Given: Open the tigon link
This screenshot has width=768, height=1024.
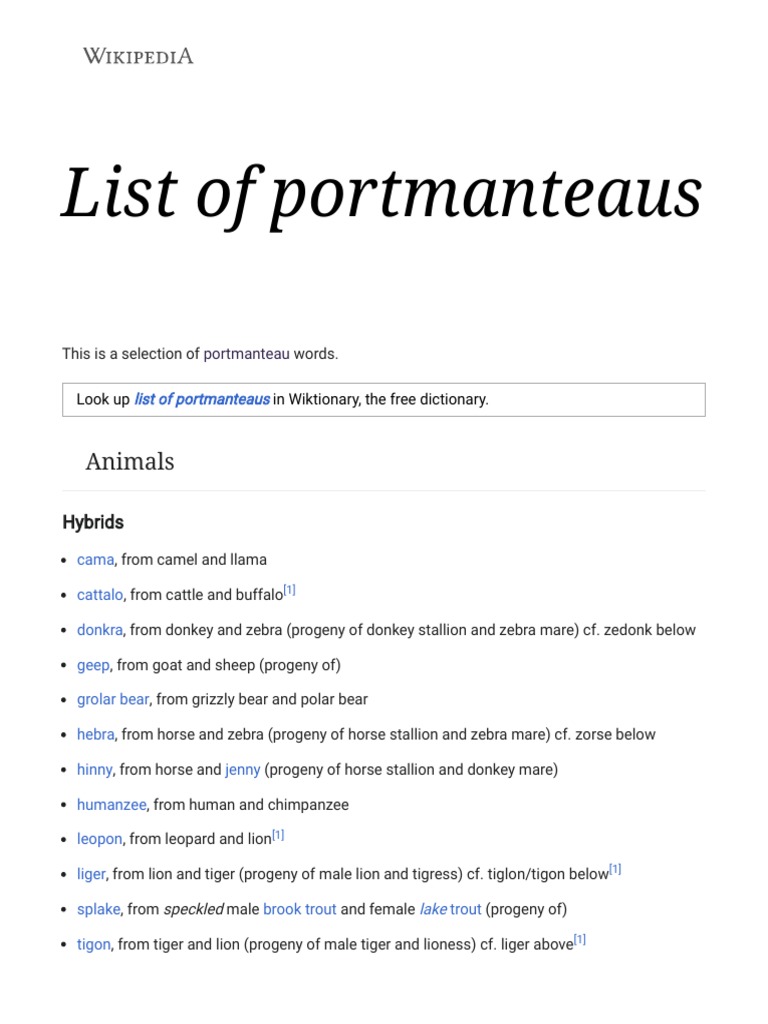Looking at the screenshot, I should click(x=93, y=944).
